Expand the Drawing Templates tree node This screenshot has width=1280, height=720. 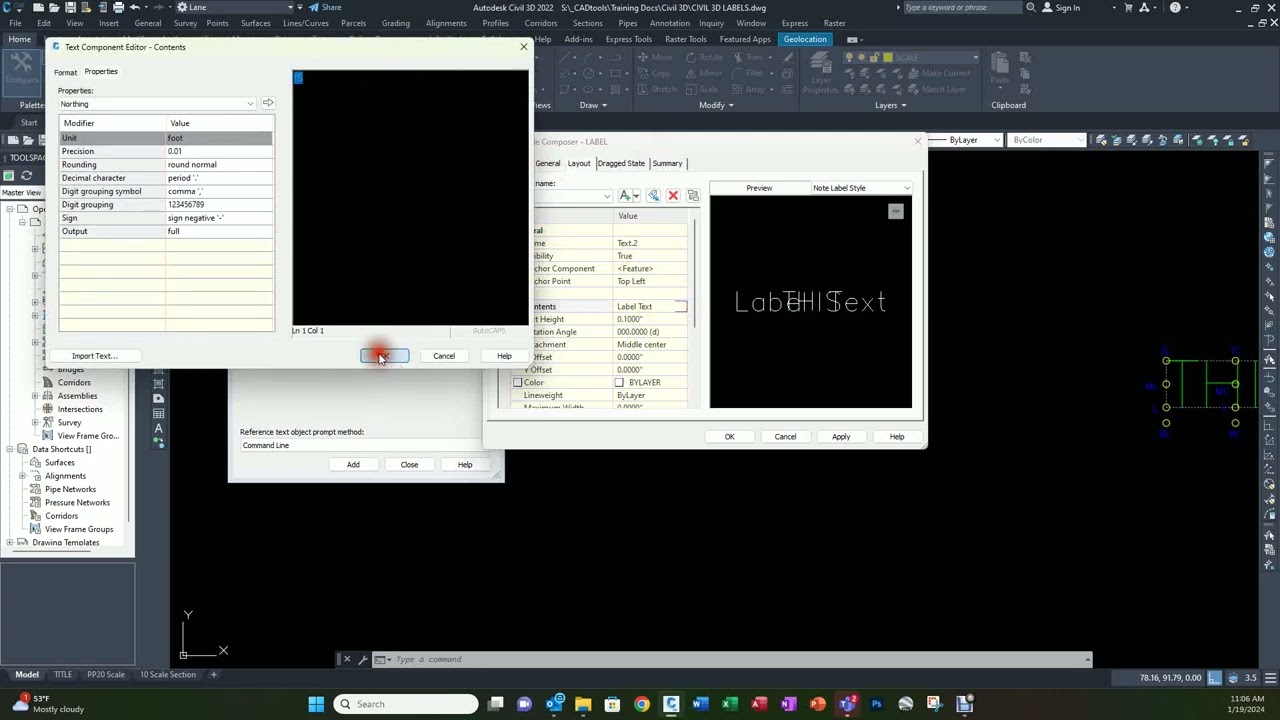[x=10, y=543]
